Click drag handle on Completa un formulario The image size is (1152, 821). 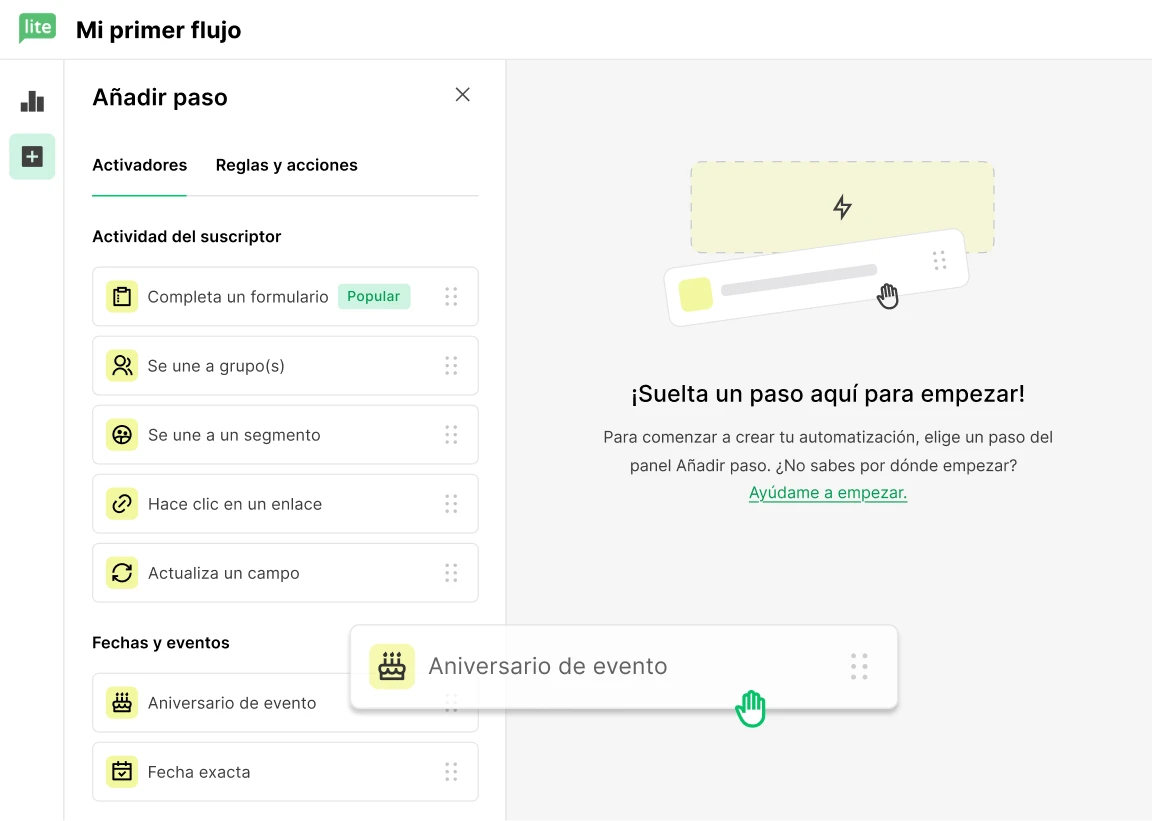point(451,297)
